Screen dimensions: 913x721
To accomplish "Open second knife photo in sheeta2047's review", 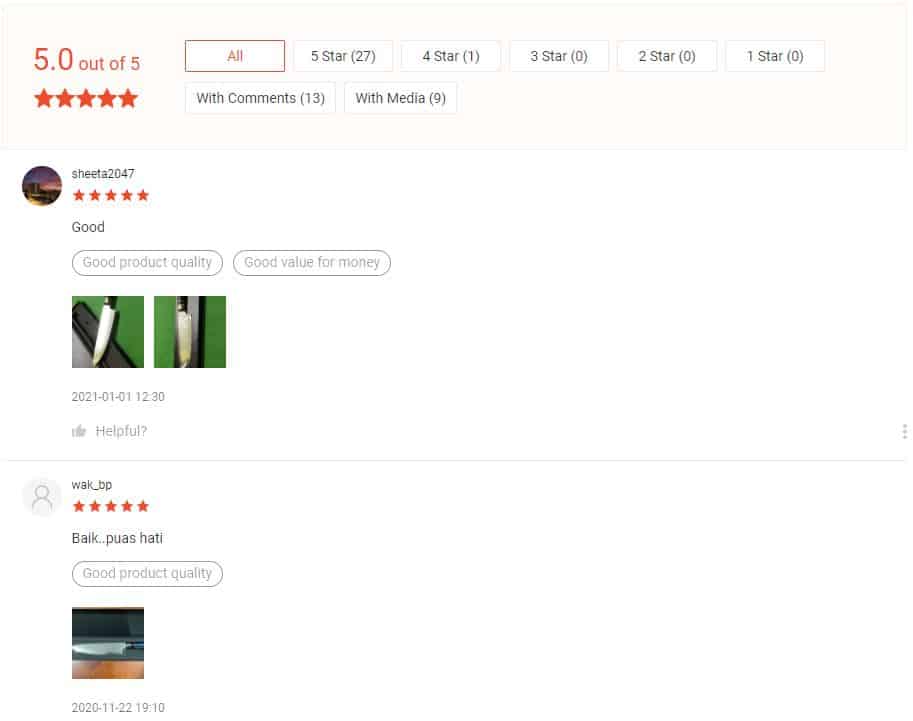I will click(x=190, y=332).
